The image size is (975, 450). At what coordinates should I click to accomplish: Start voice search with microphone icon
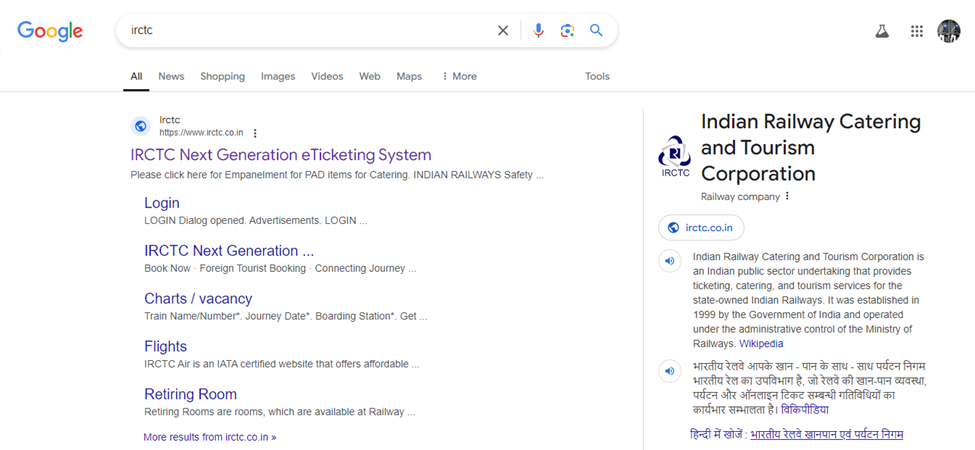pos(538,30)
